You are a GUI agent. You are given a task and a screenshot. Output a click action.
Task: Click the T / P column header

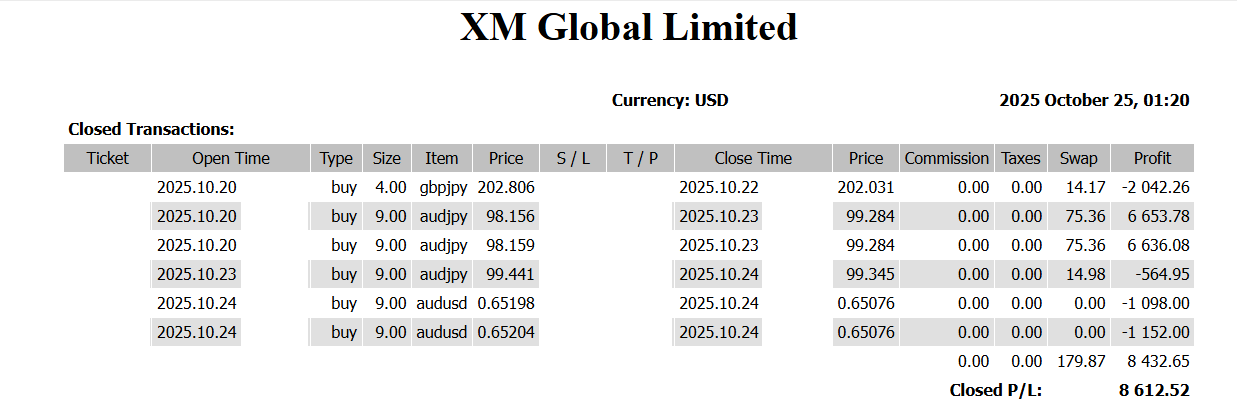coord(641,158)
